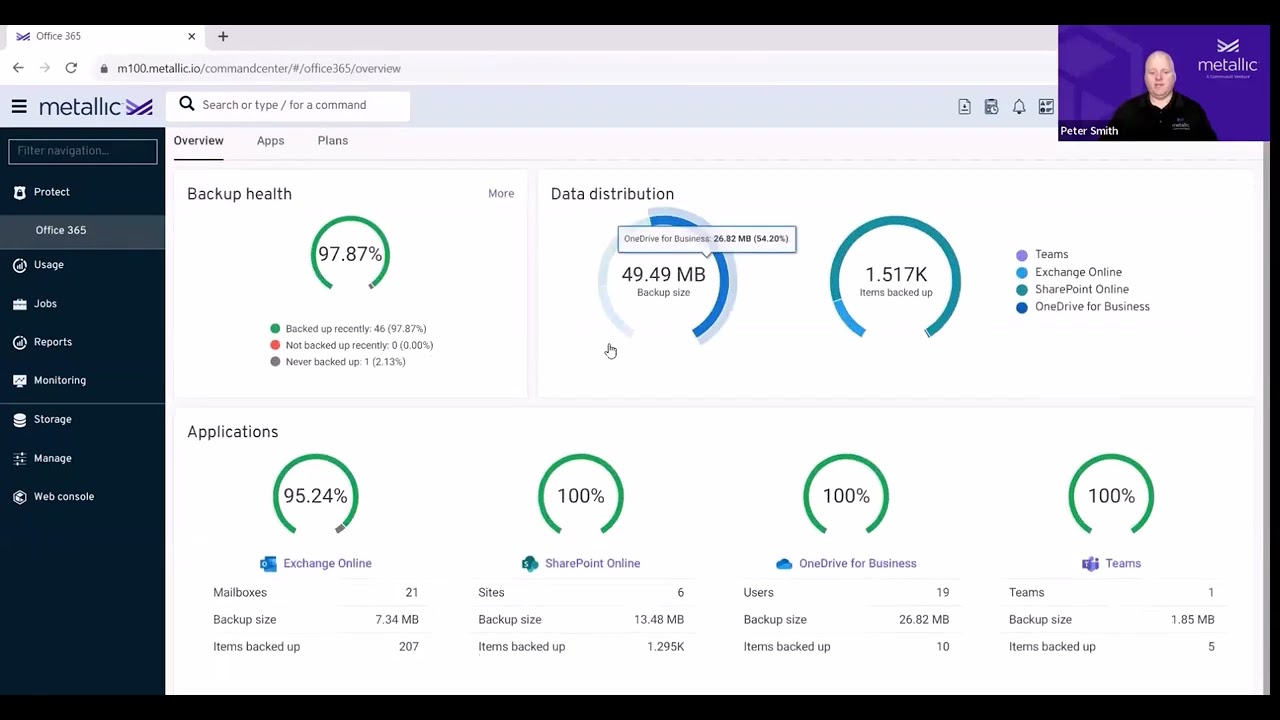Click the Mailboxes count 21
This screenshot has height=720, width=1280.
(412, 593)
